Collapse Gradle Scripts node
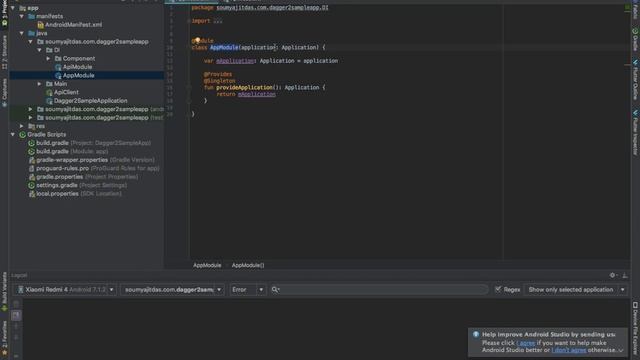This screenshot has width=640, height=360. (13, 134)
